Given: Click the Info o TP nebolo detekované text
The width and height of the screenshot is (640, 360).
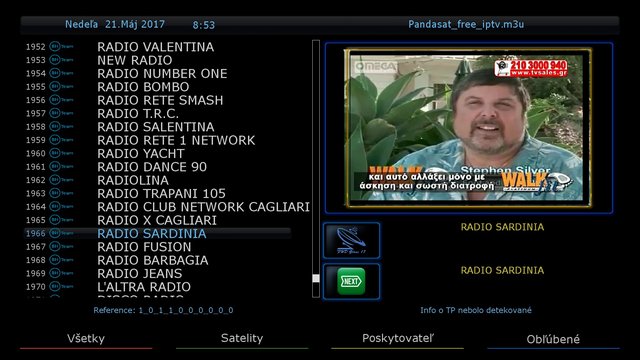Looking at the screenshot, I should pyautogui.click(x=476, y=310).
